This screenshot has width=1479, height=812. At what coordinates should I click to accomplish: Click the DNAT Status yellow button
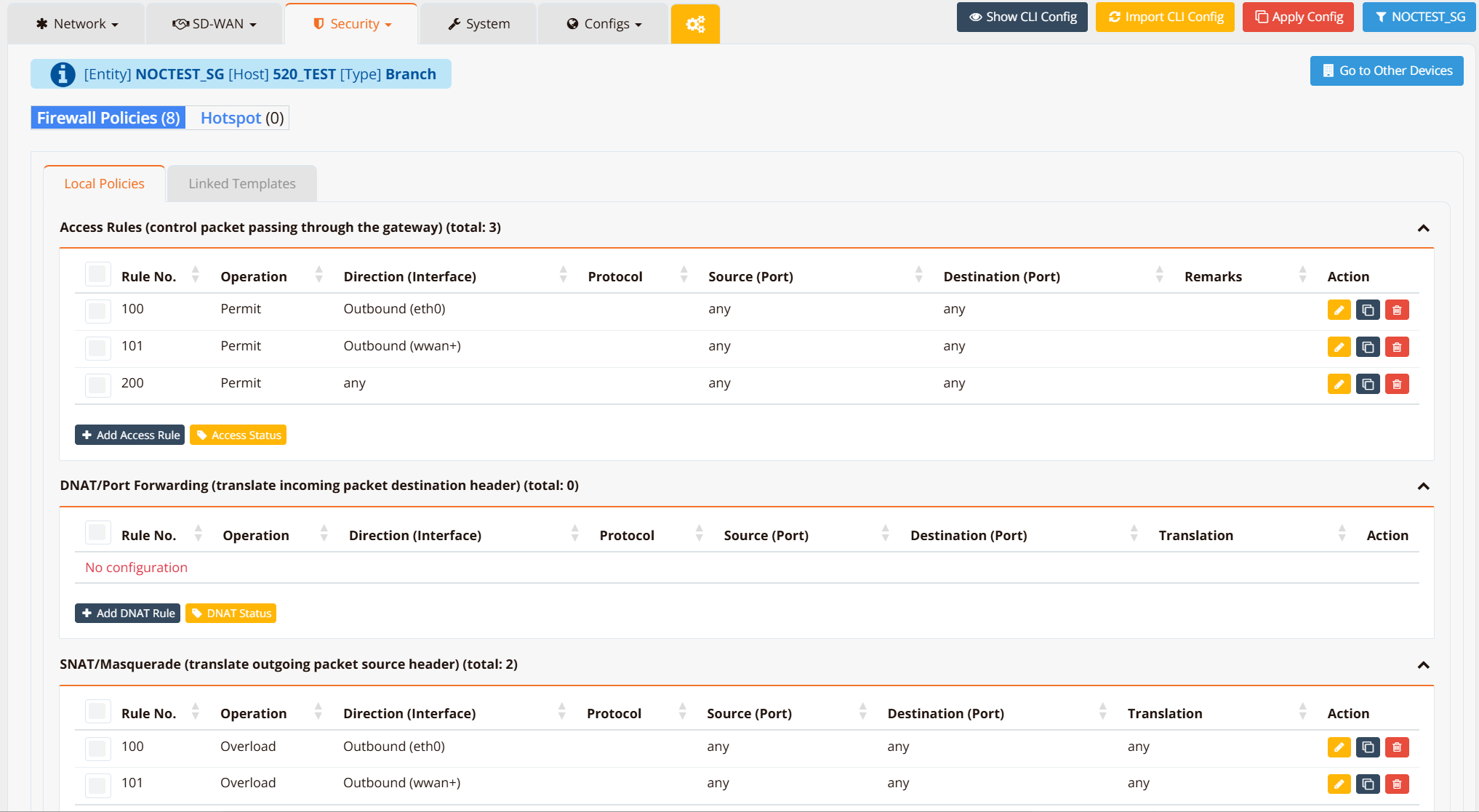(231, 613)
